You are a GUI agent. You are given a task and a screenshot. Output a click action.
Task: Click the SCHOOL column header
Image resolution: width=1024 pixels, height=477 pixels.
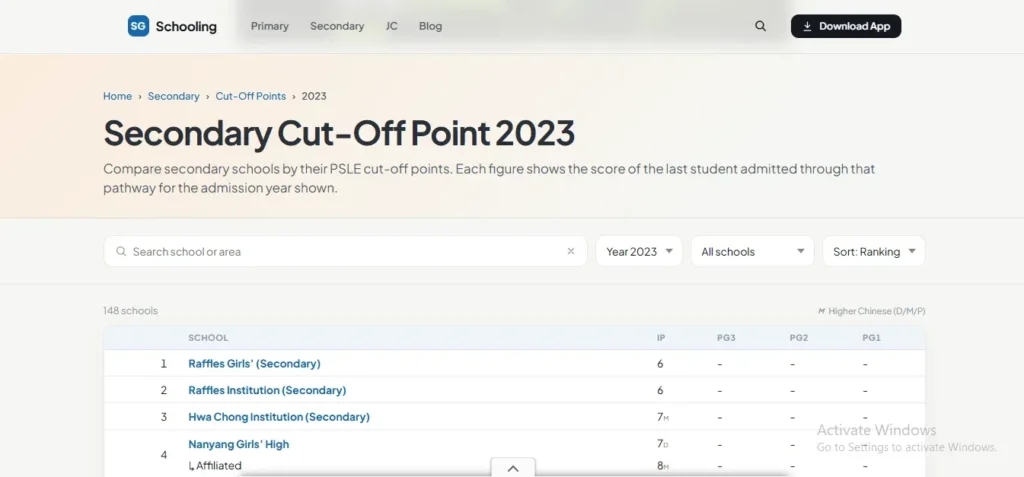coord(208,338)
